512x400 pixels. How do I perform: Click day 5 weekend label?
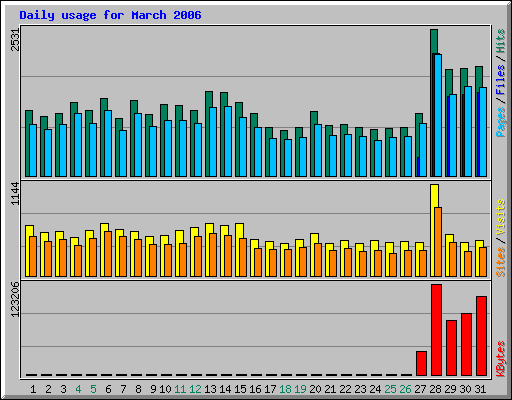click(93, 389)
